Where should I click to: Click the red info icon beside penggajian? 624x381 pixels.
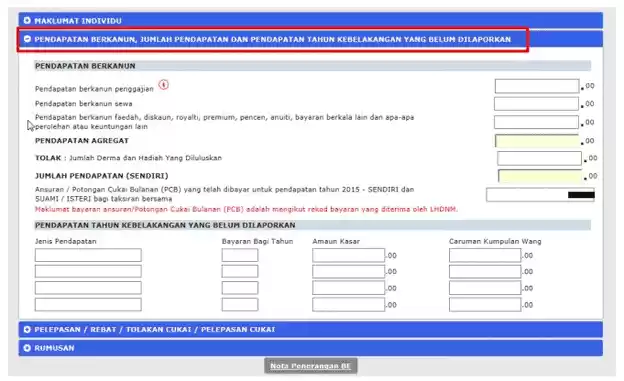[164, 84]
